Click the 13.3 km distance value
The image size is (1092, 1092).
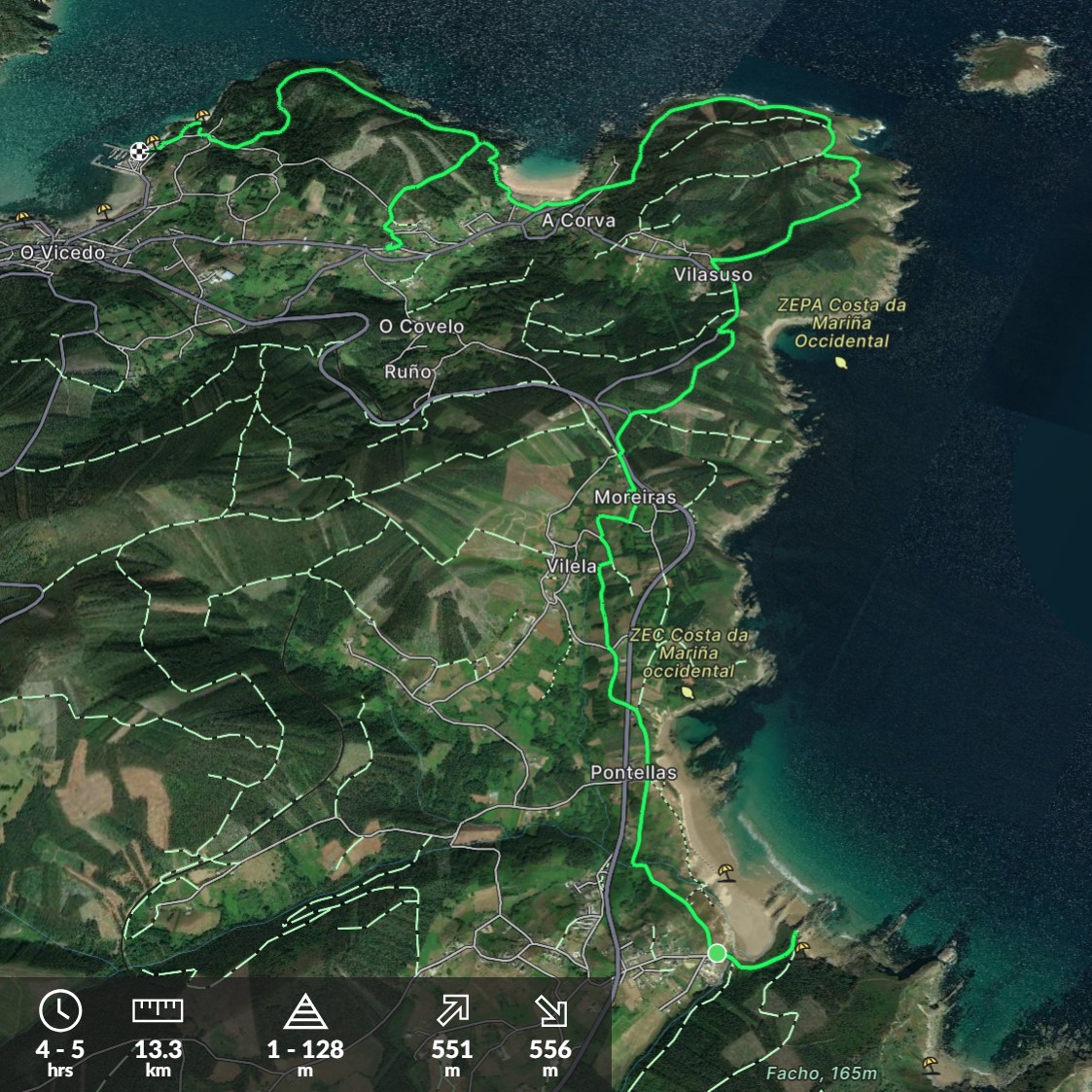coord(158,1049)
